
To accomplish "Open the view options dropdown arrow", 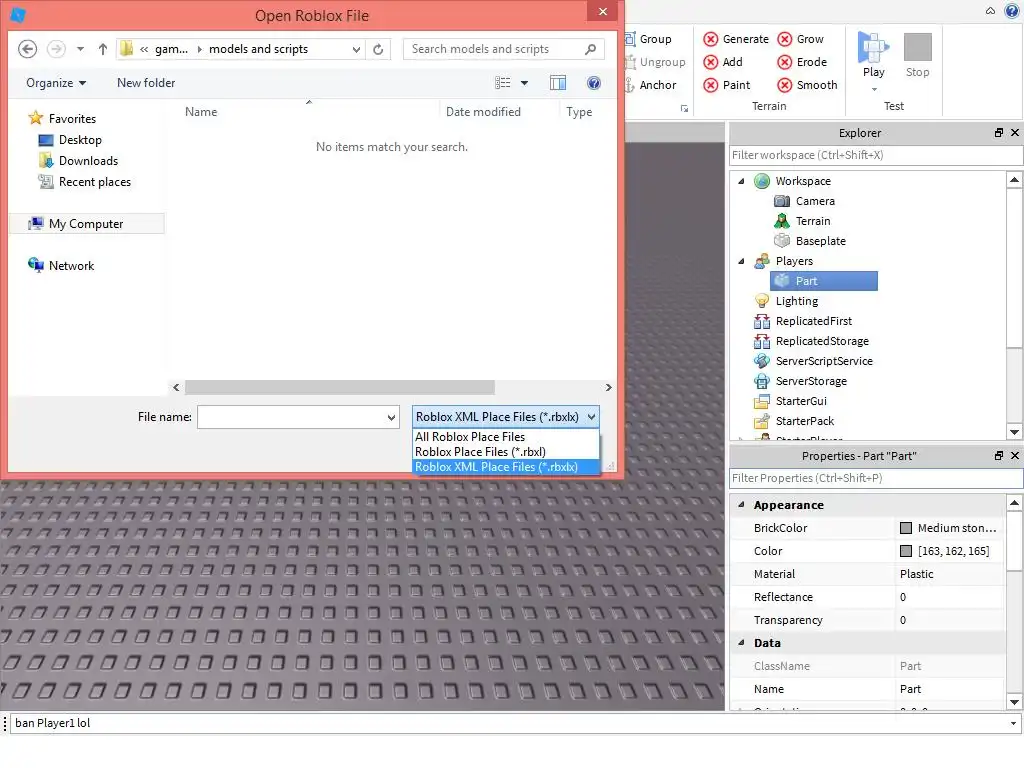I will coord(524,83).
